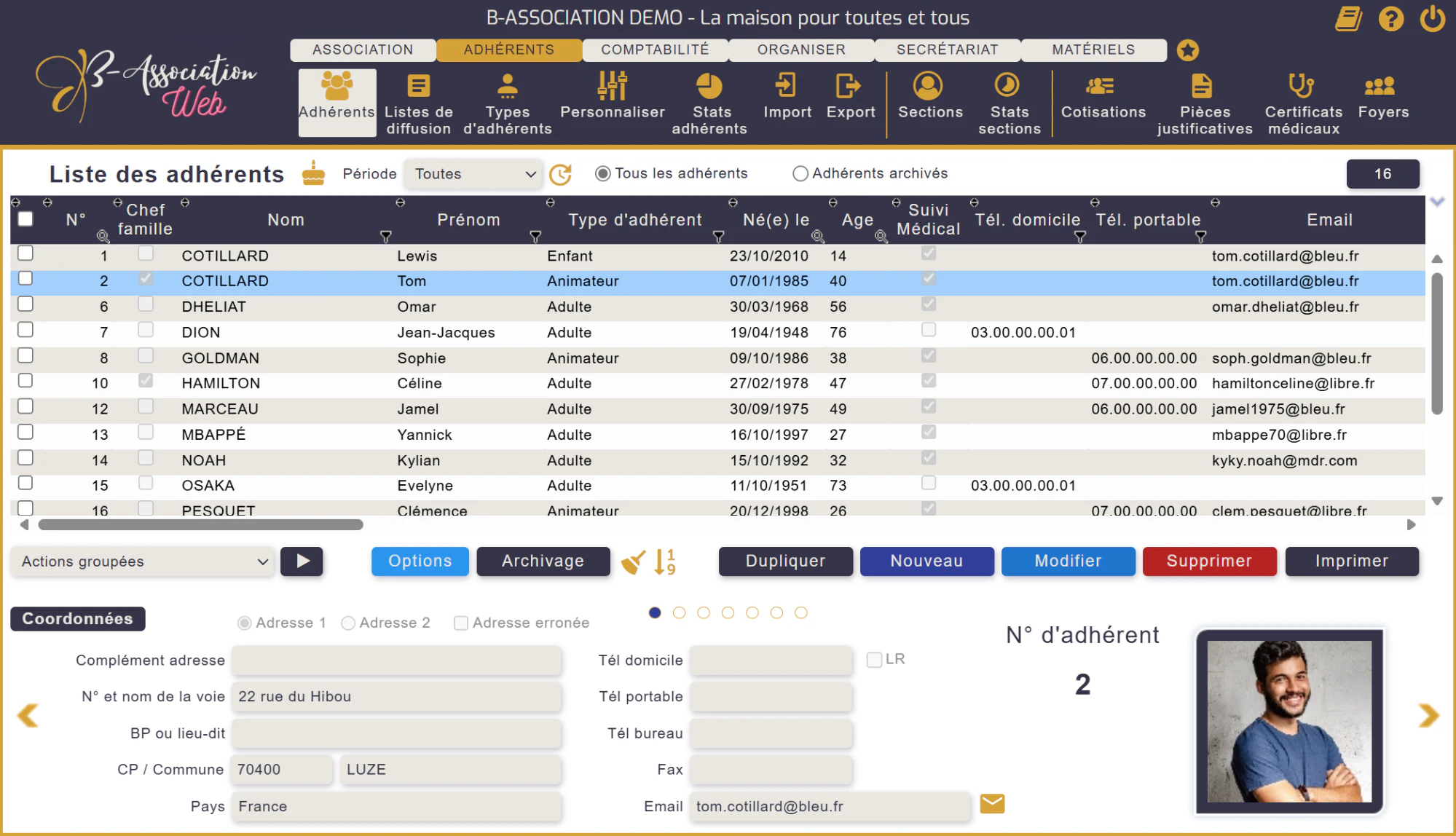Expand the Actions groupées dropdown

pyautogui.click(x=143, y=561)
